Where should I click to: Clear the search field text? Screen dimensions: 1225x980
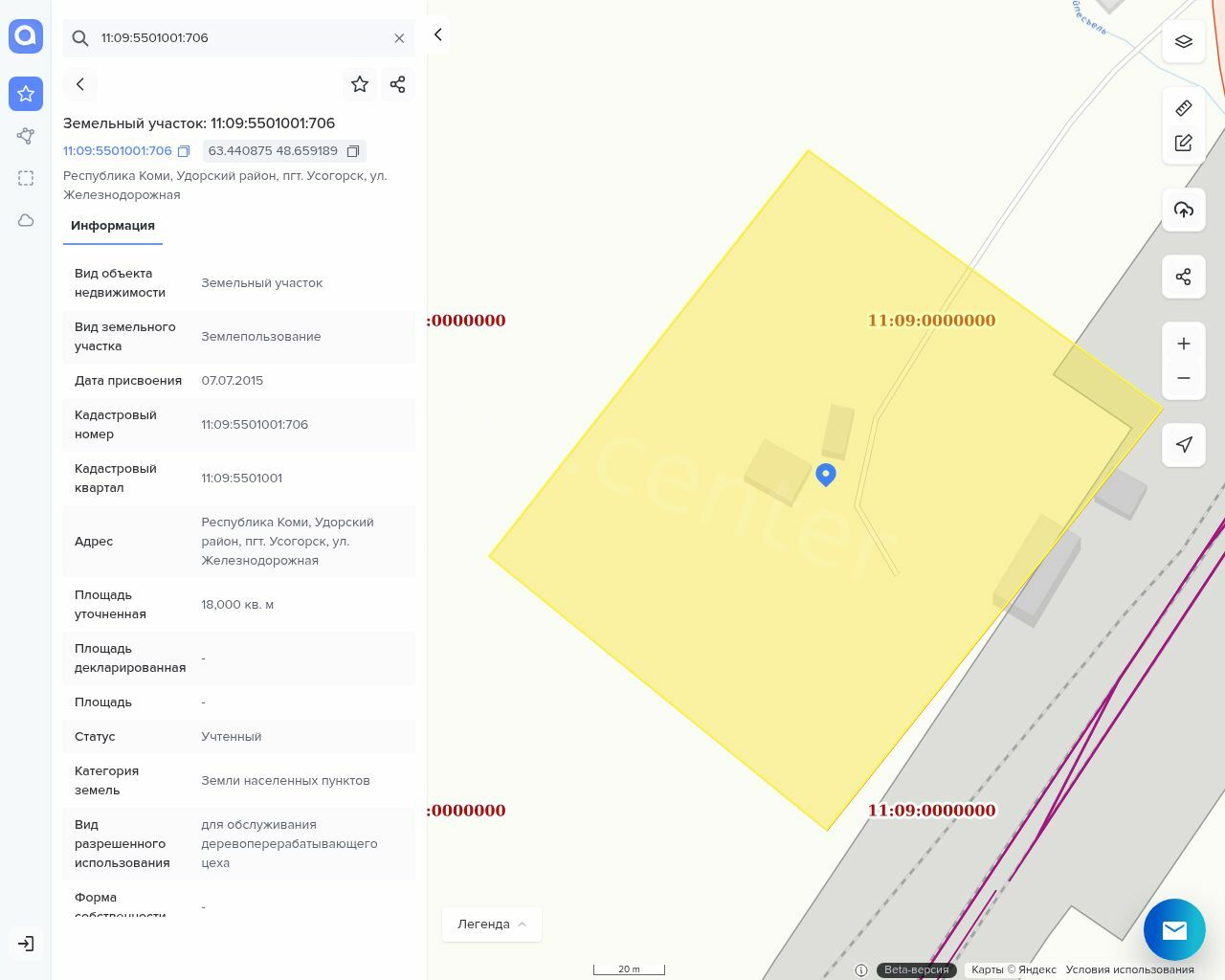point(399,38)
